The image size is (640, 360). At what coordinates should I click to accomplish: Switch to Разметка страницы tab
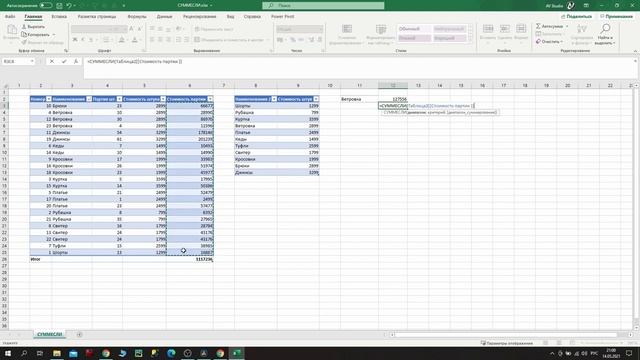97,16
